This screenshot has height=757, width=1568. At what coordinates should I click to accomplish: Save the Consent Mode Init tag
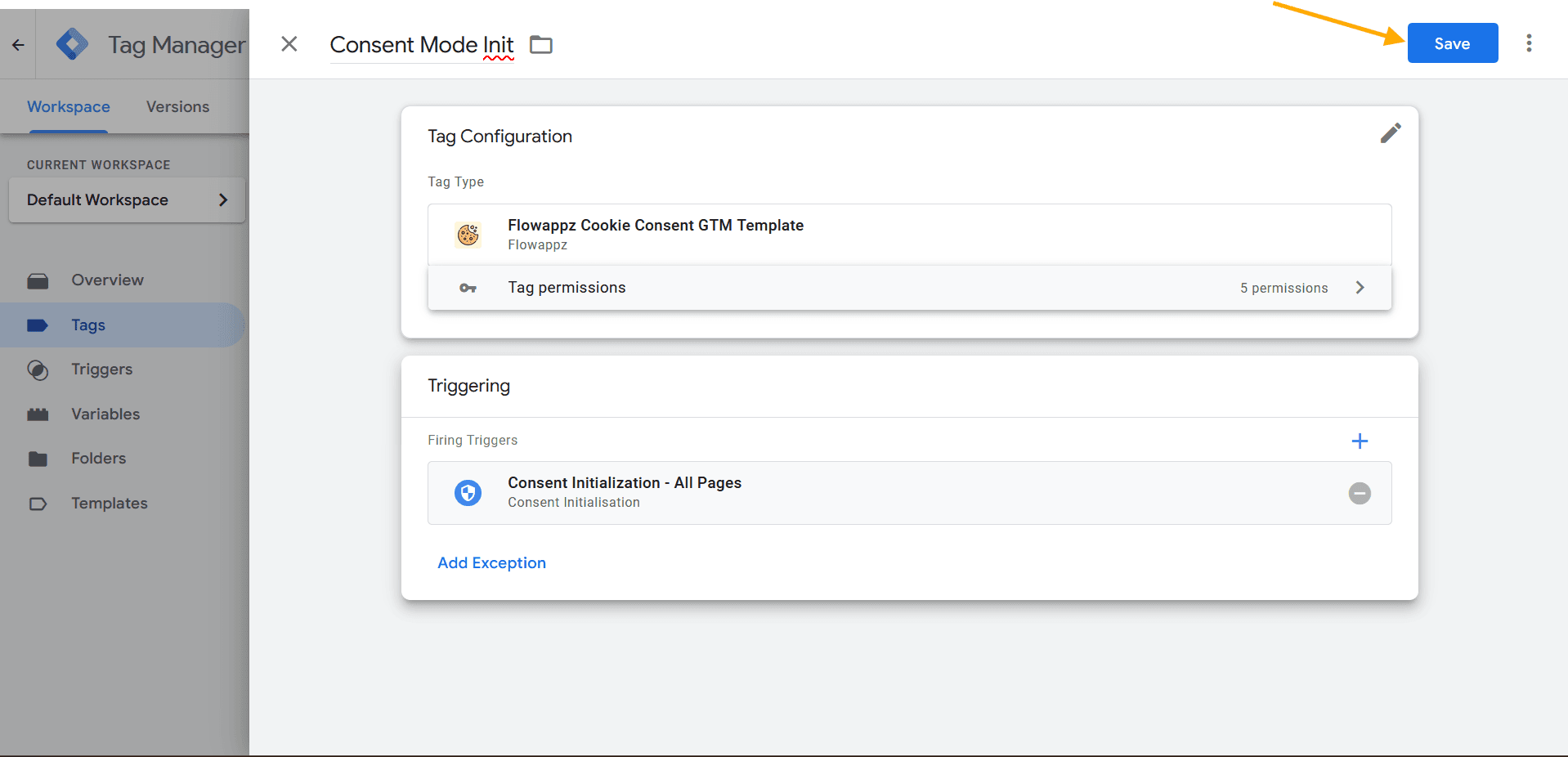[1452, 43]
